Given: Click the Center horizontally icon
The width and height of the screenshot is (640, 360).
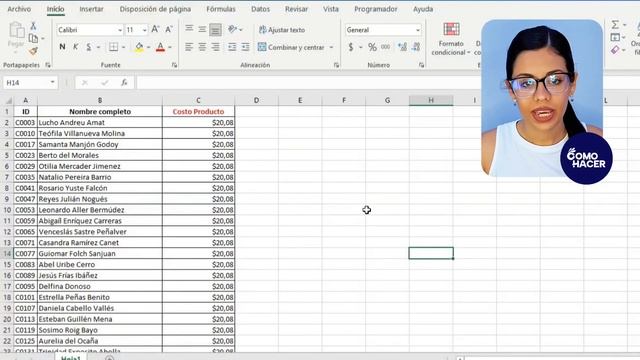Looking at the screenshot, I should (202, 47).
